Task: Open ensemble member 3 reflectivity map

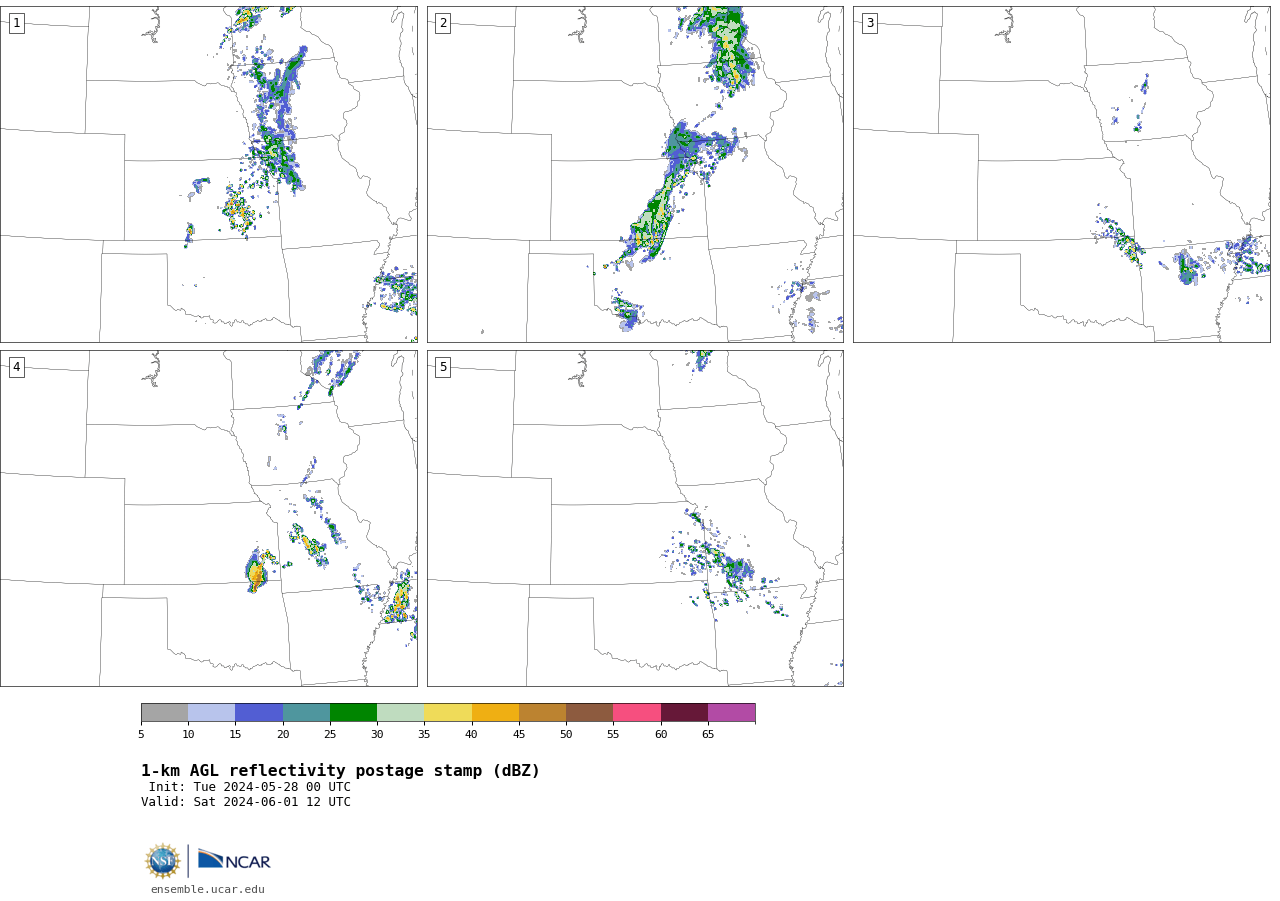Action: click(x=1061, y=174)
